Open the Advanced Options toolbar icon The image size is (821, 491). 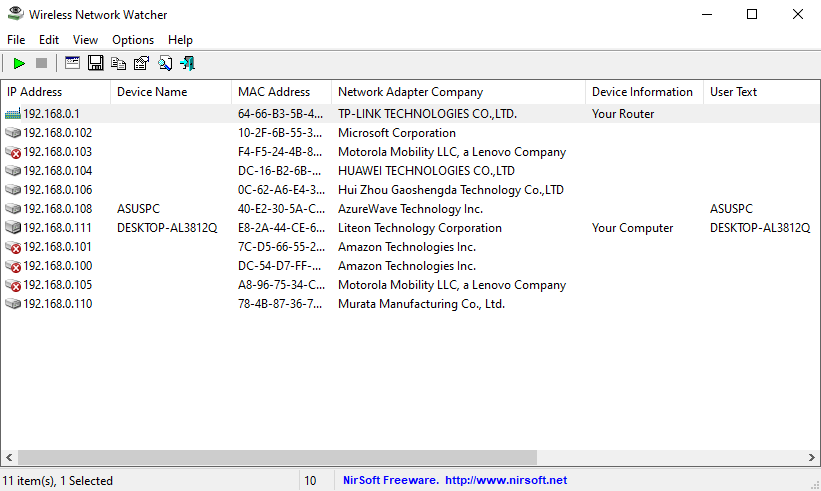pos(72,63)
